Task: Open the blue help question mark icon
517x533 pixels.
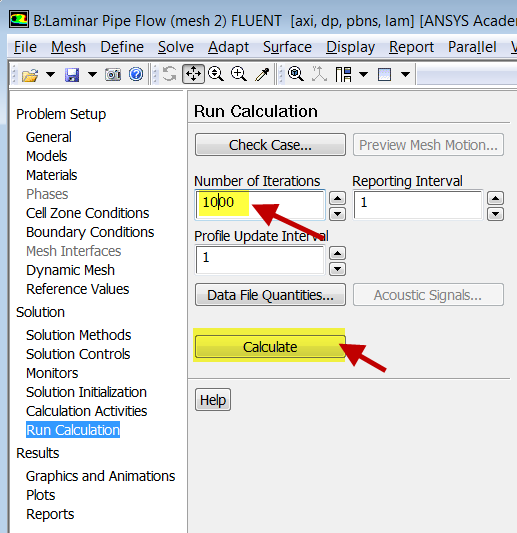Action: tap(136, 74)
